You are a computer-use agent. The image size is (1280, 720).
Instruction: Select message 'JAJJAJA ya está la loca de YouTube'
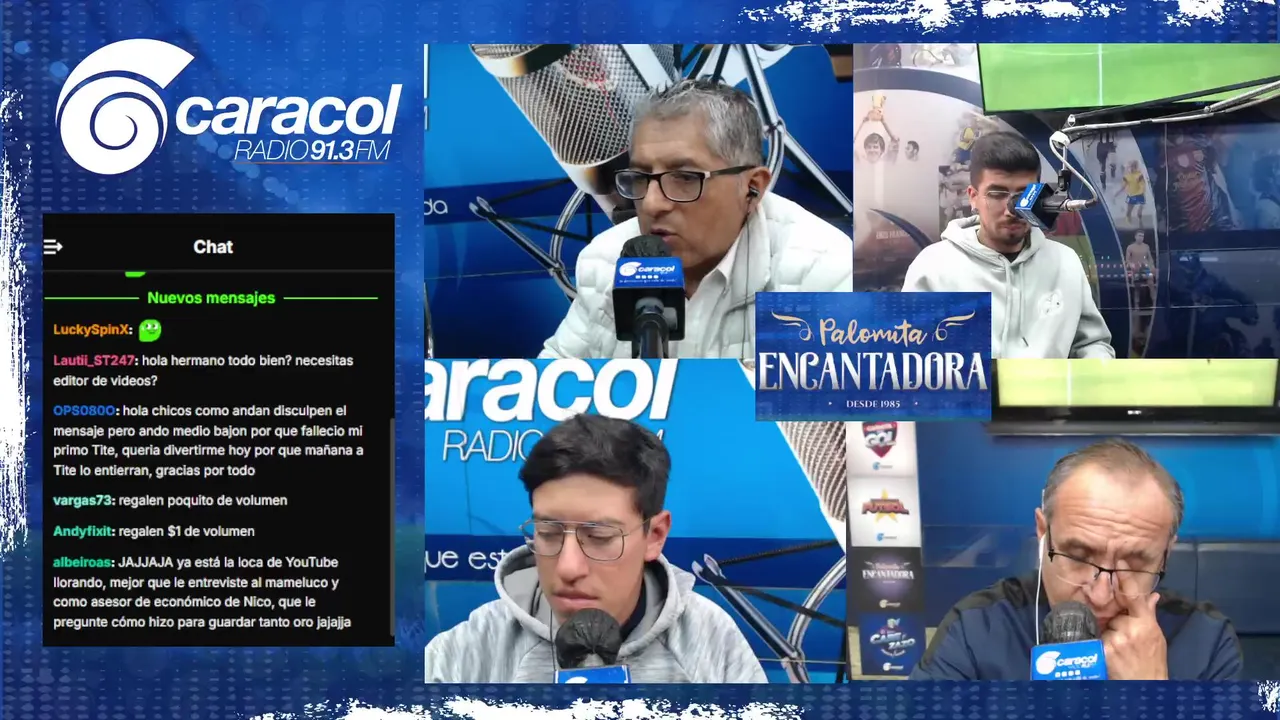coord(205,592)
